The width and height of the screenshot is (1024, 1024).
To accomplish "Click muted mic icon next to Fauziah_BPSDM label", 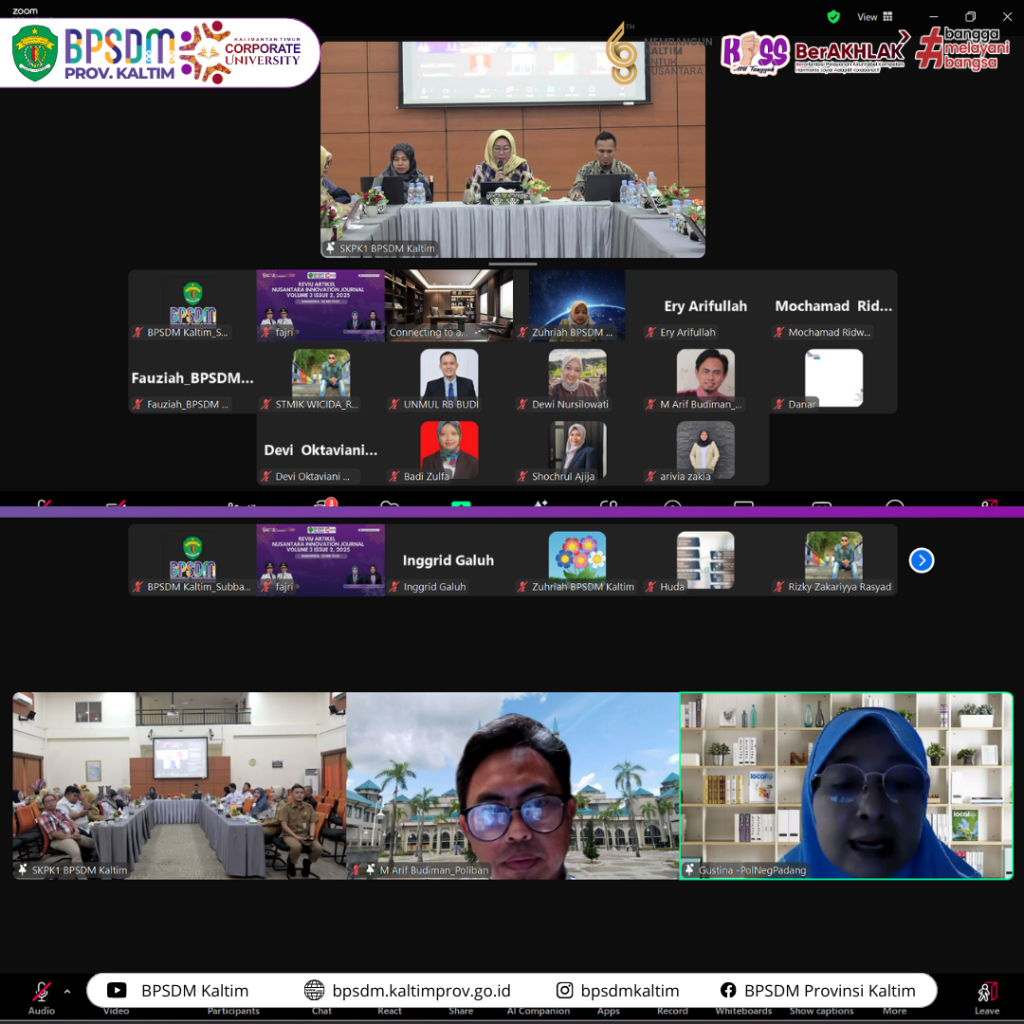I will click(138, 404).
